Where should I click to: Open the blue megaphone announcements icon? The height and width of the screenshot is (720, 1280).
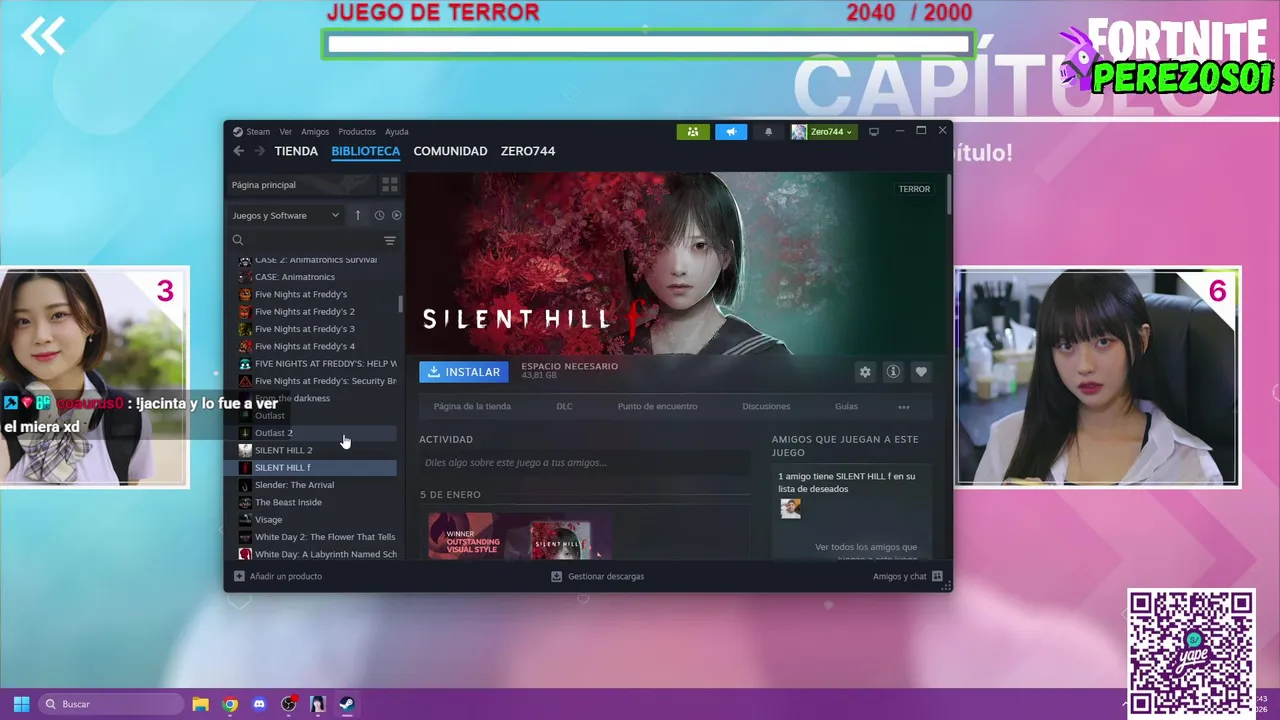tap(731, 132)
